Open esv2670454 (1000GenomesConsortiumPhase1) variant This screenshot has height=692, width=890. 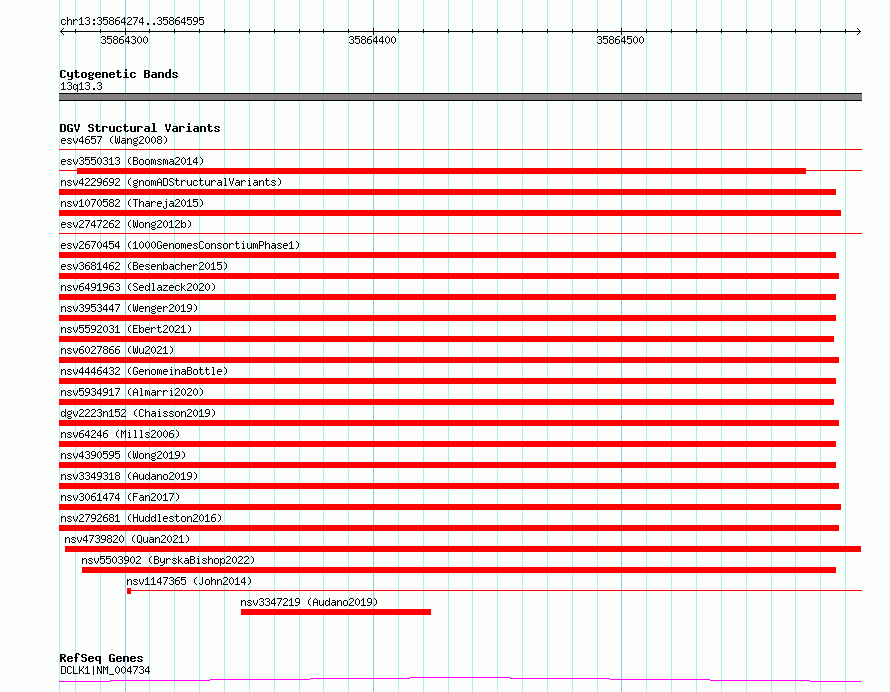(180, 245)
